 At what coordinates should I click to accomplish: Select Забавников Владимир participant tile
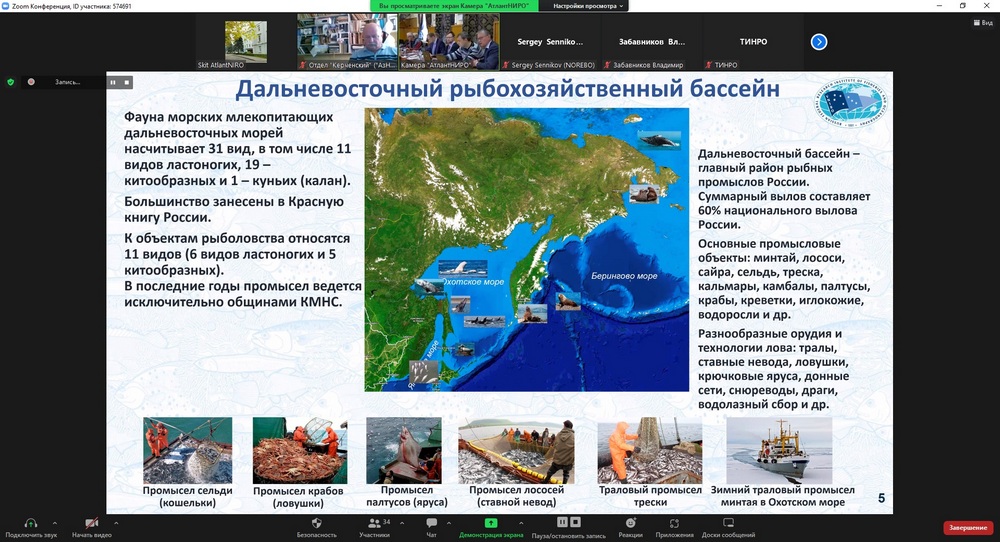652,42
